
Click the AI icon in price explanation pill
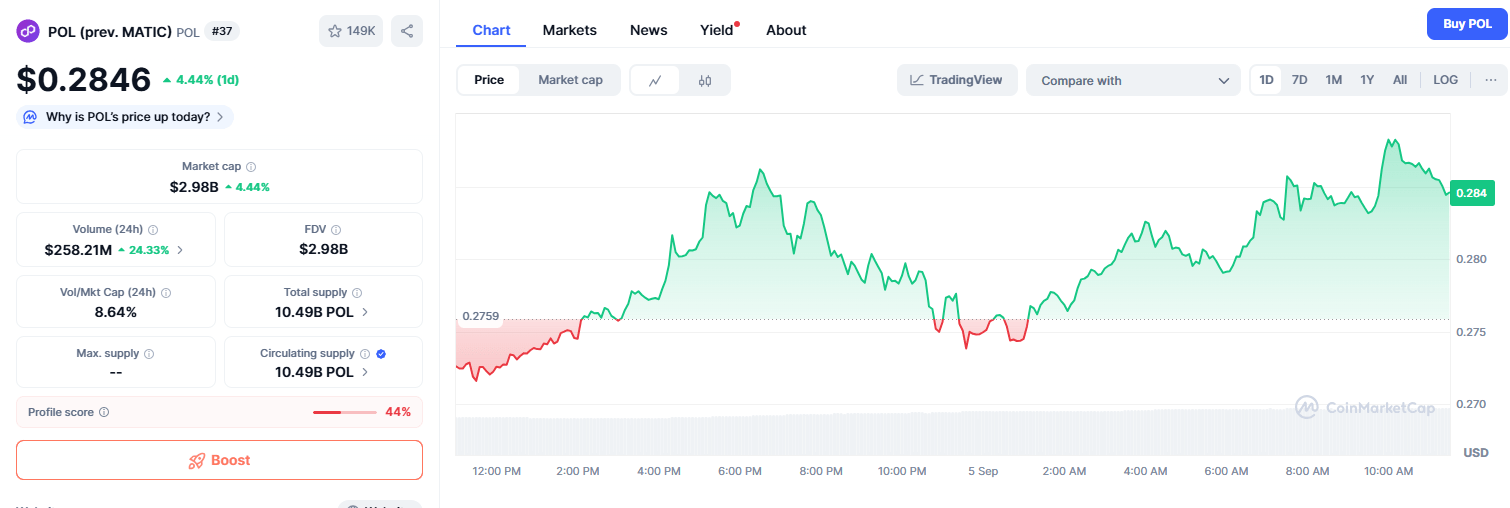[30, 117]
